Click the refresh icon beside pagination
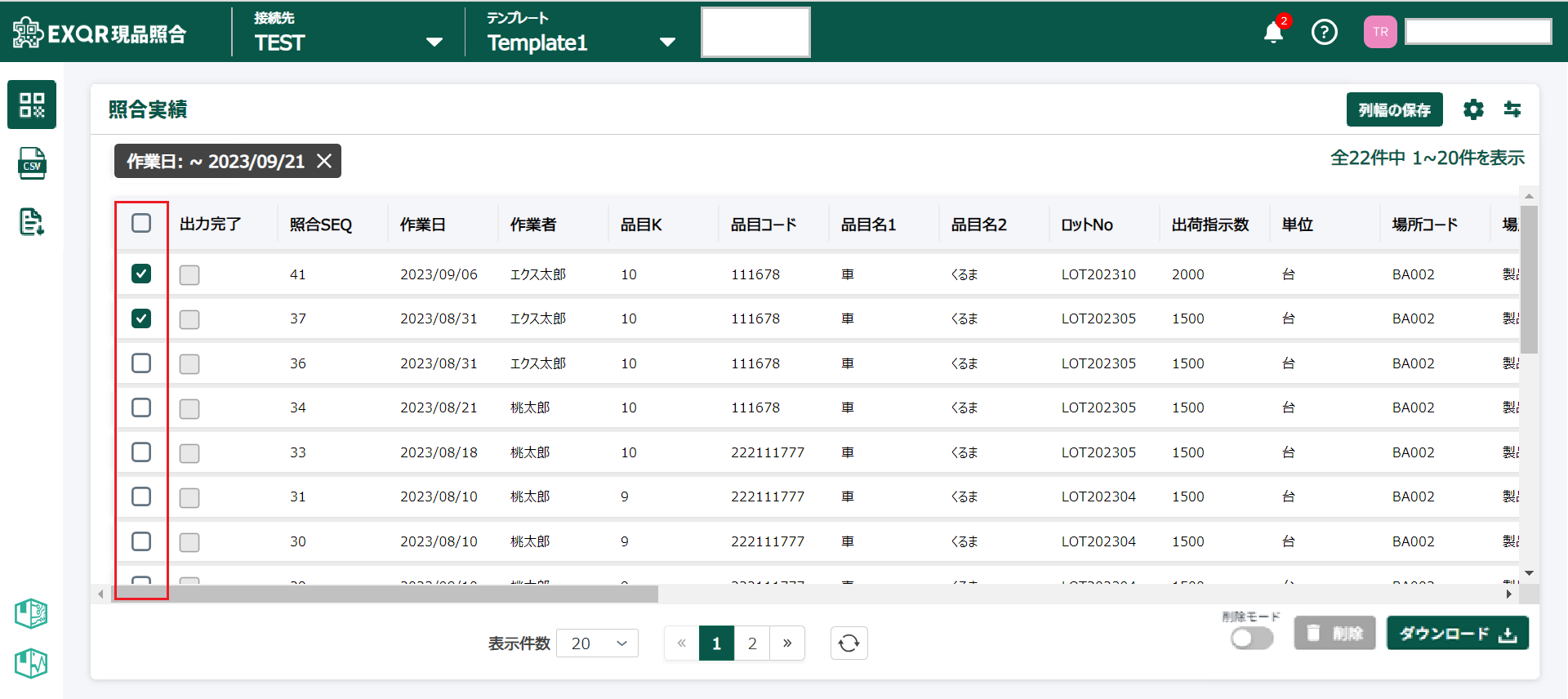 [849, 643]
